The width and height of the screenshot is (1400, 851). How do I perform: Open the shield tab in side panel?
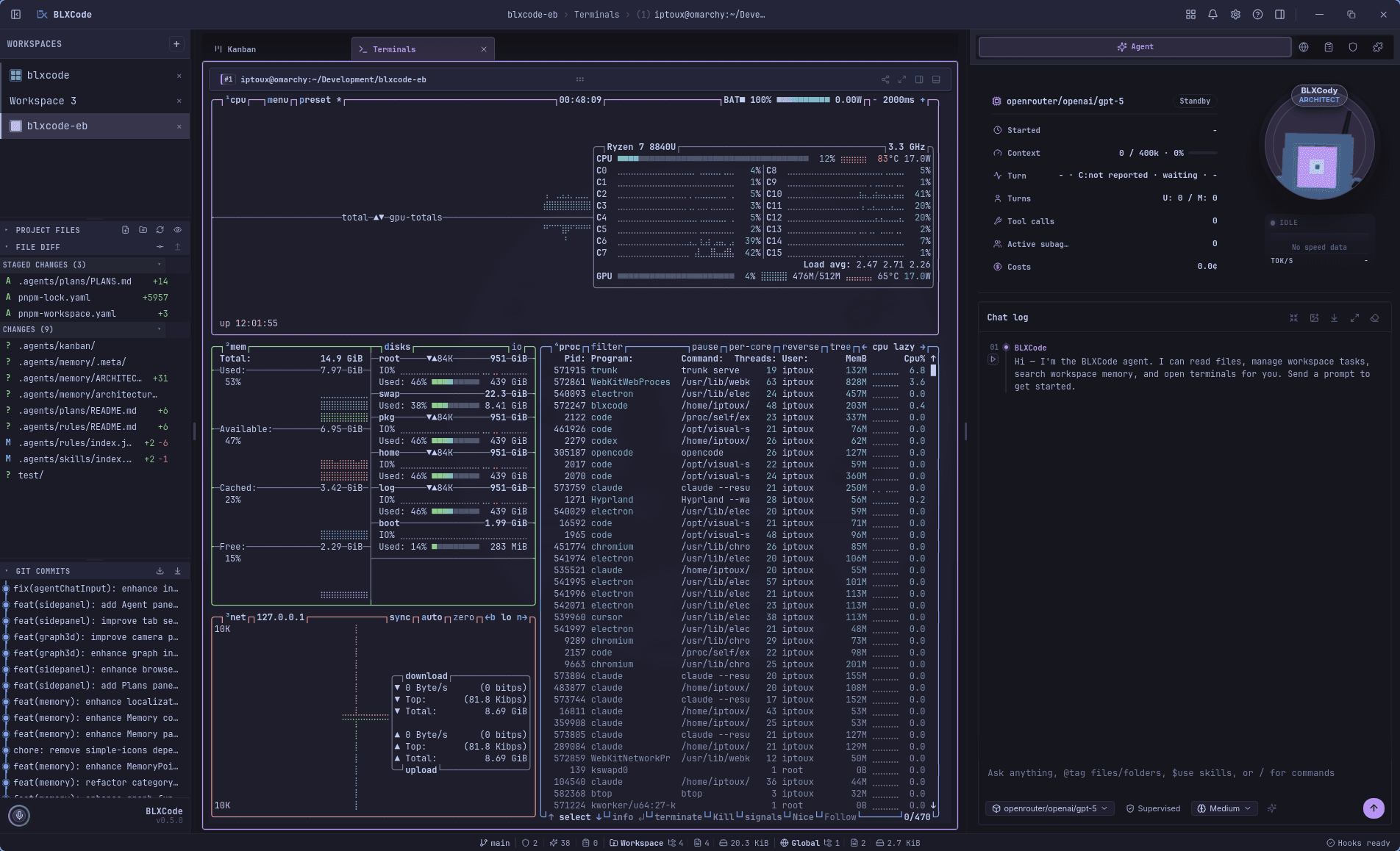[1353, 47]
